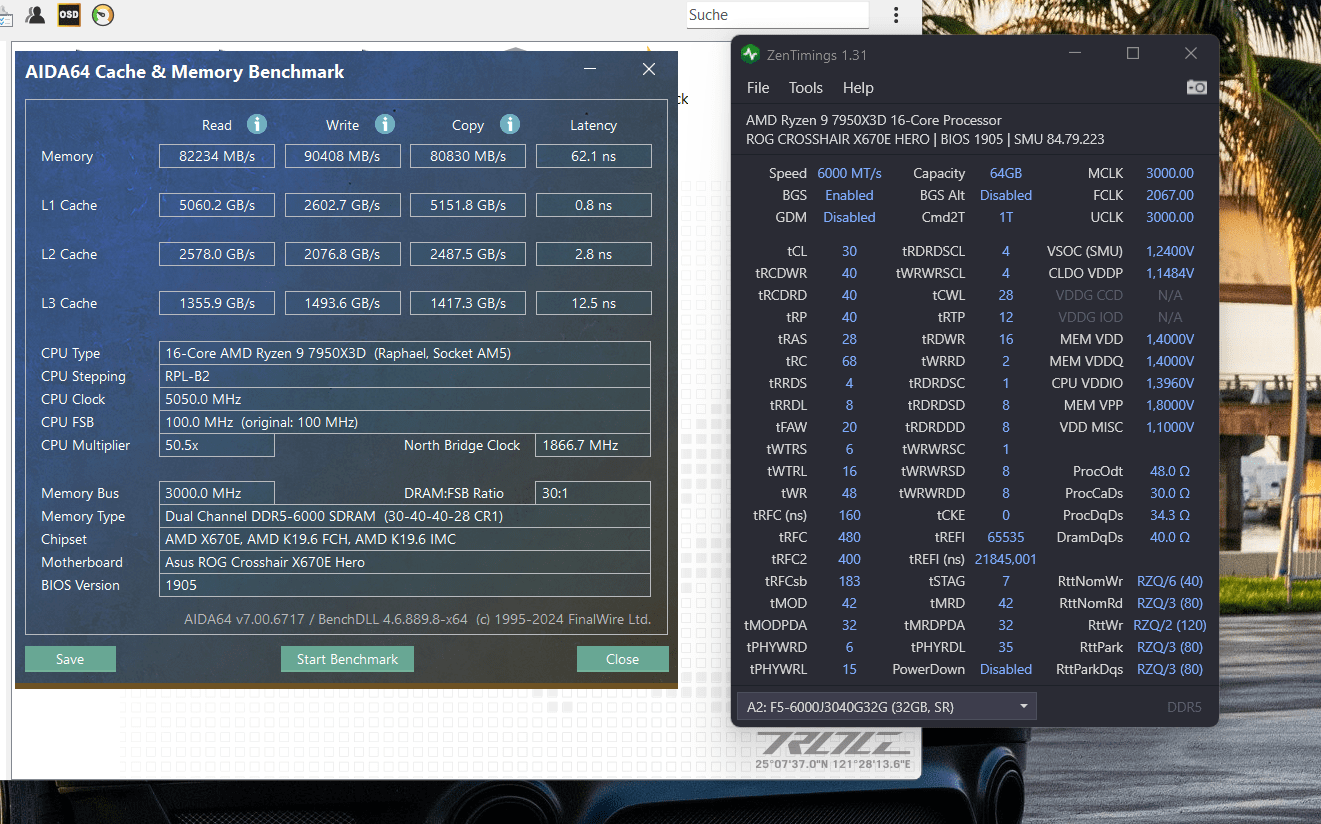
Task: Open the Help menu in ZenTimings
Action: [x=858, y=88]
